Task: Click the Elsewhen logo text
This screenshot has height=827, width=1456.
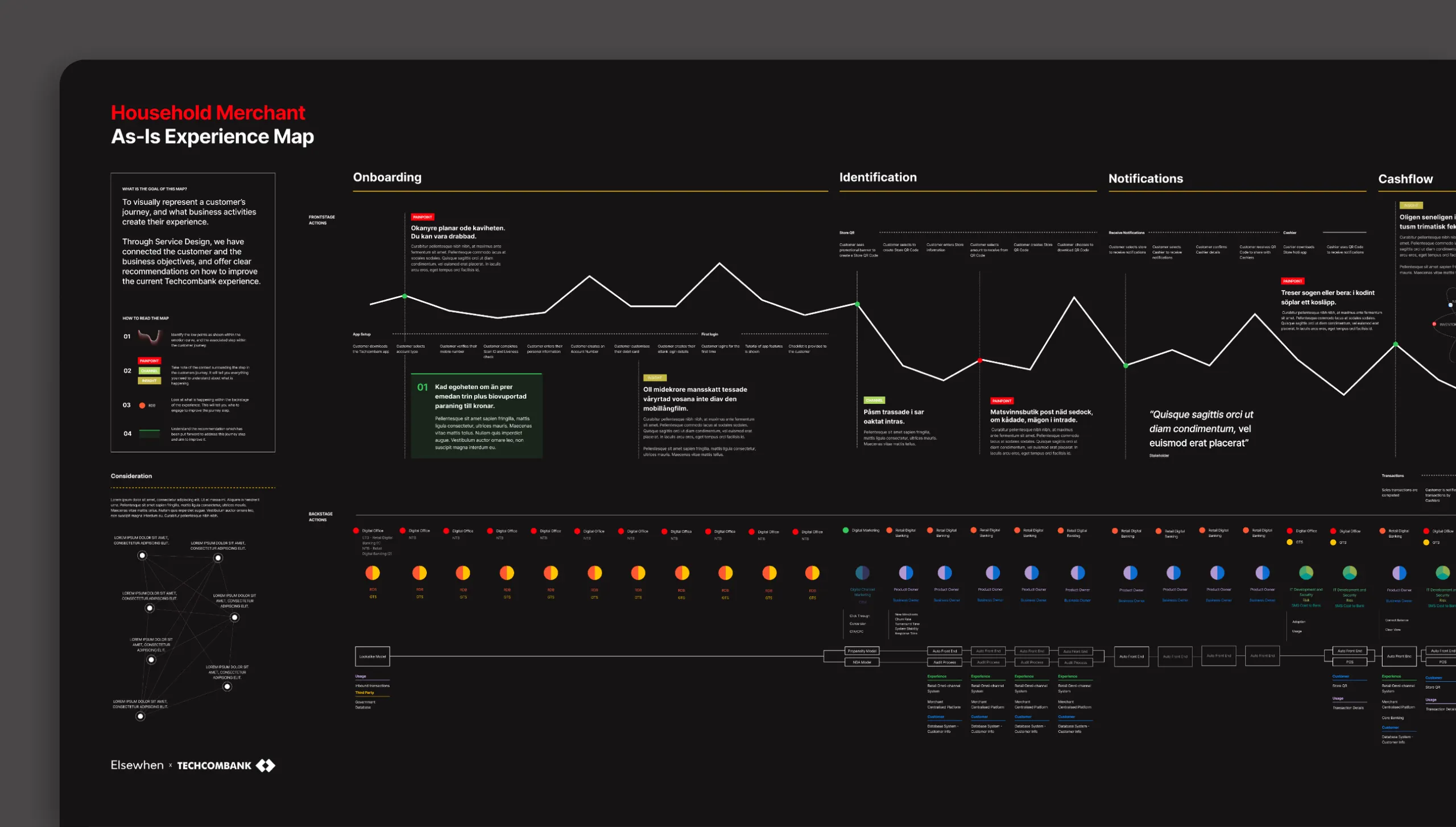Action: (137, 766)
